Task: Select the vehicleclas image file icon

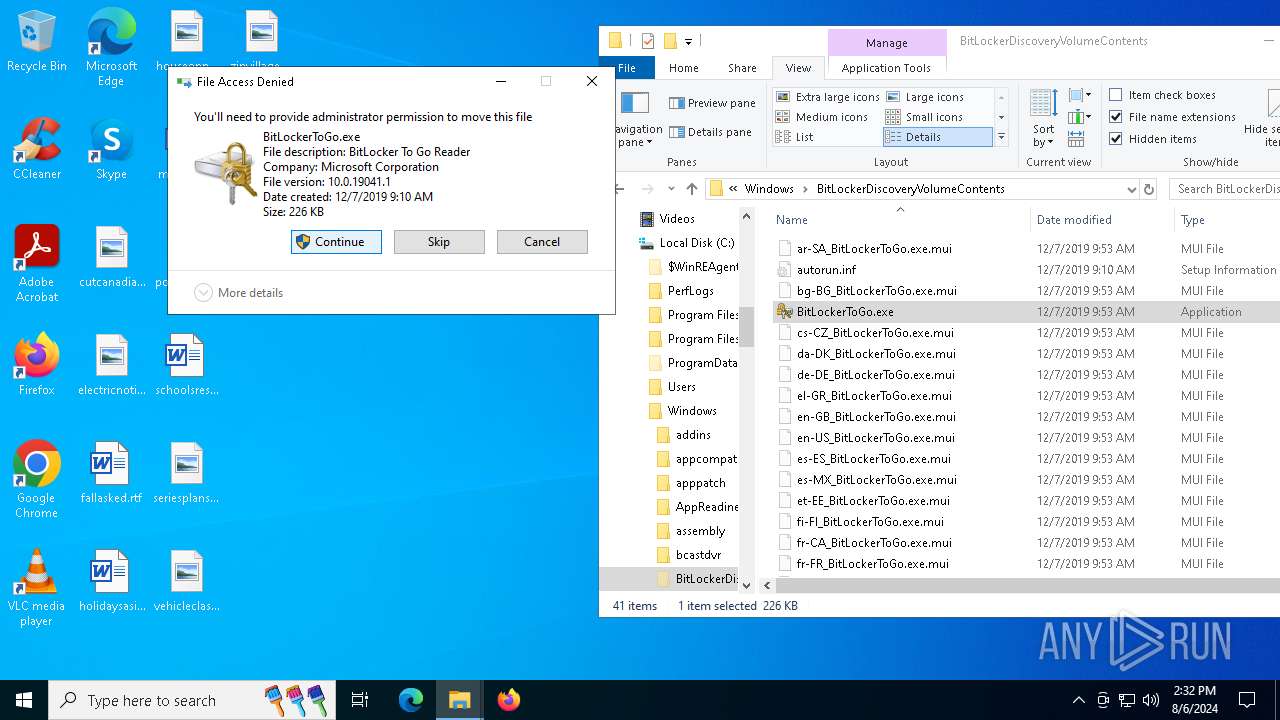Action: click(186, 581)
